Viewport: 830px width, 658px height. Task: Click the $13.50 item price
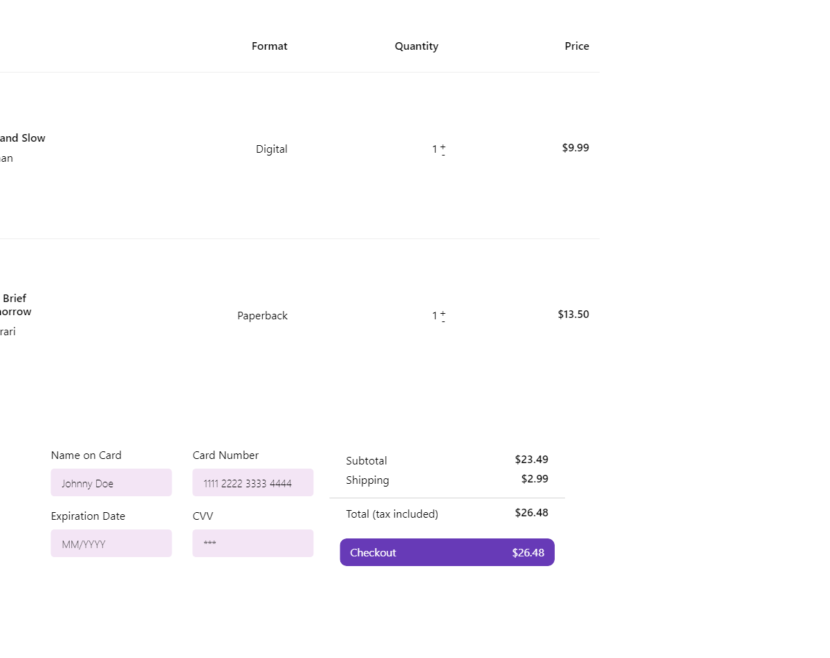pos(573,314)
